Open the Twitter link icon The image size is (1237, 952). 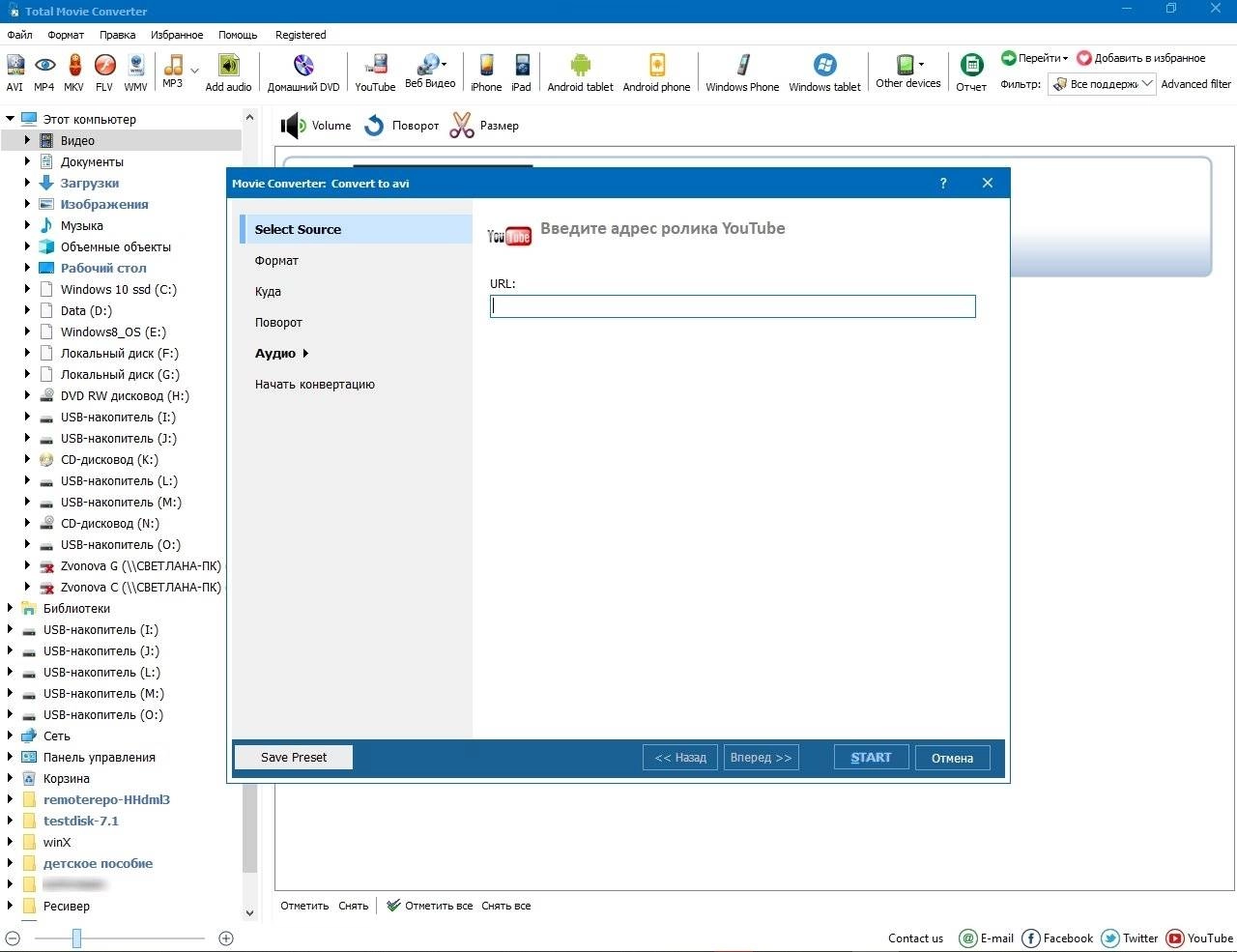pyautogui.click(x=1110, y=938)
